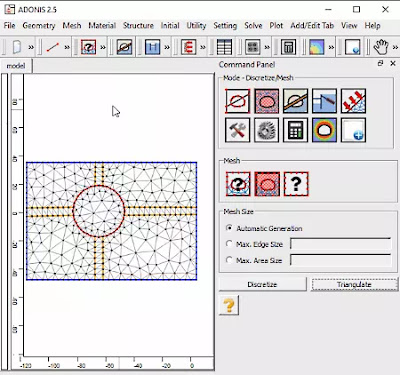Select boundary load arrows mode icon
The height and width of the screenshot is (375, 400).
click(353, 101)
